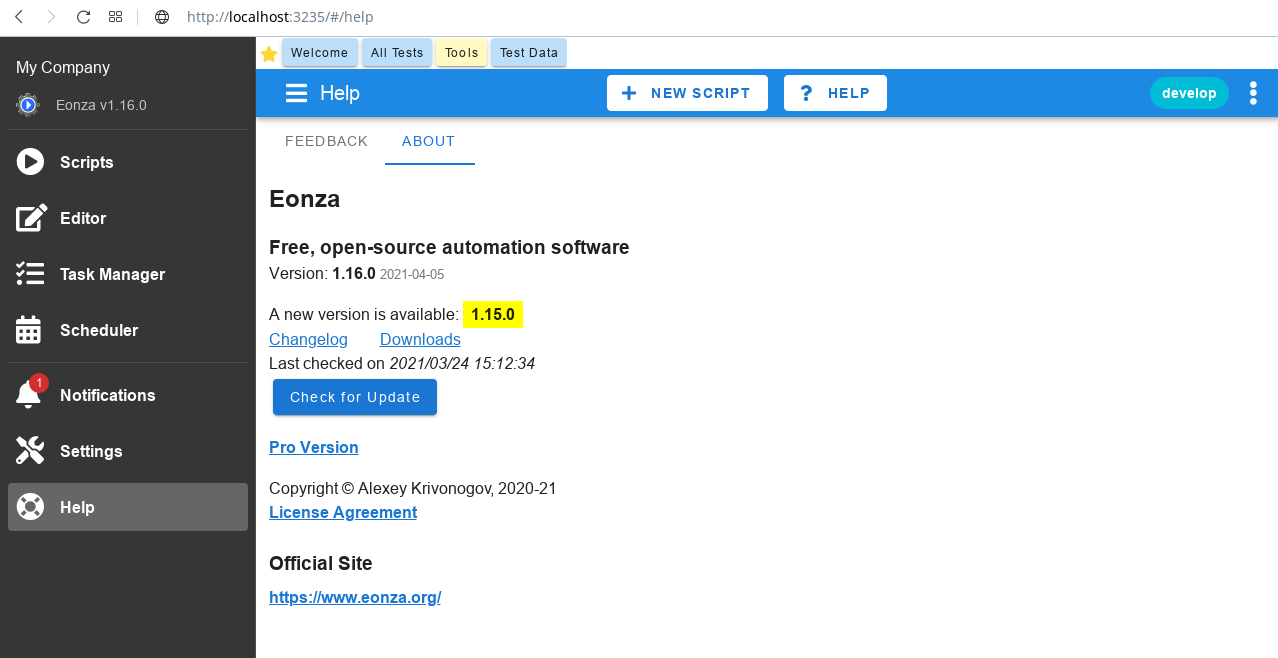Viewport: 1278px width, 658px height.
Task: Open Scripts from the play icon
Action: (30, 162)
